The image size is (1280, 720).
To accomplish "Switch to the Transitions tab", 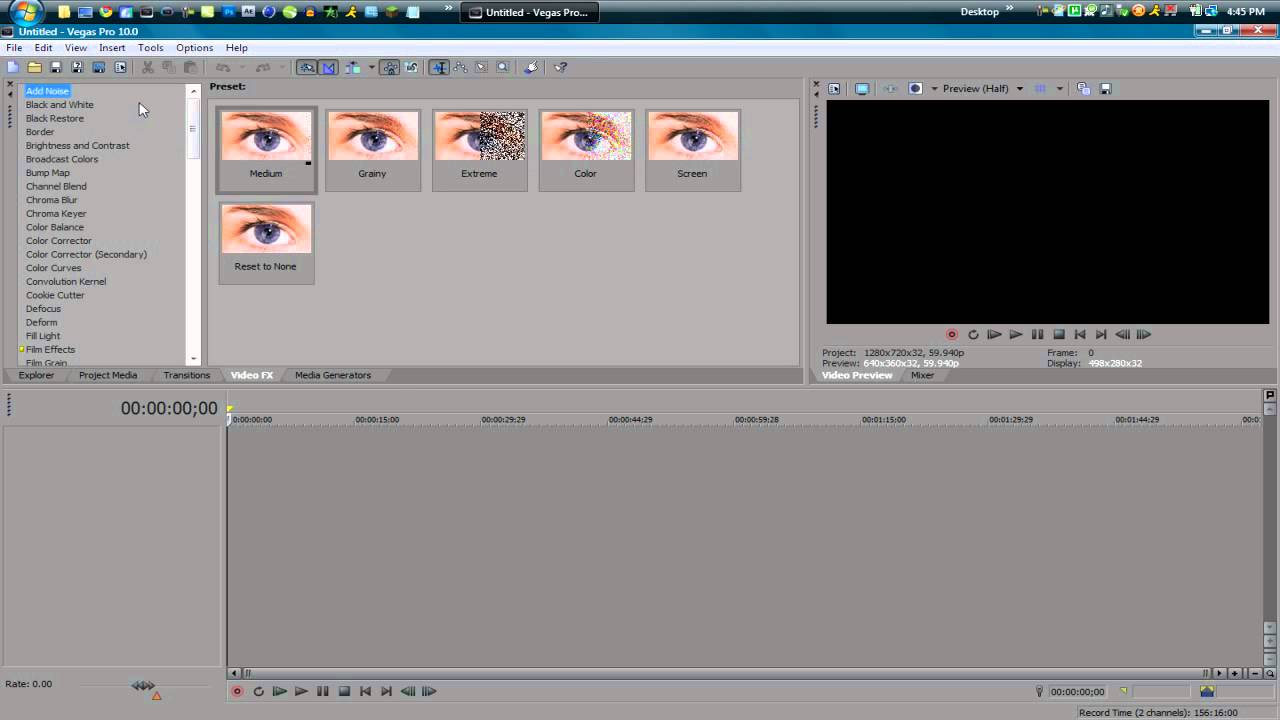I will (187, 375).
